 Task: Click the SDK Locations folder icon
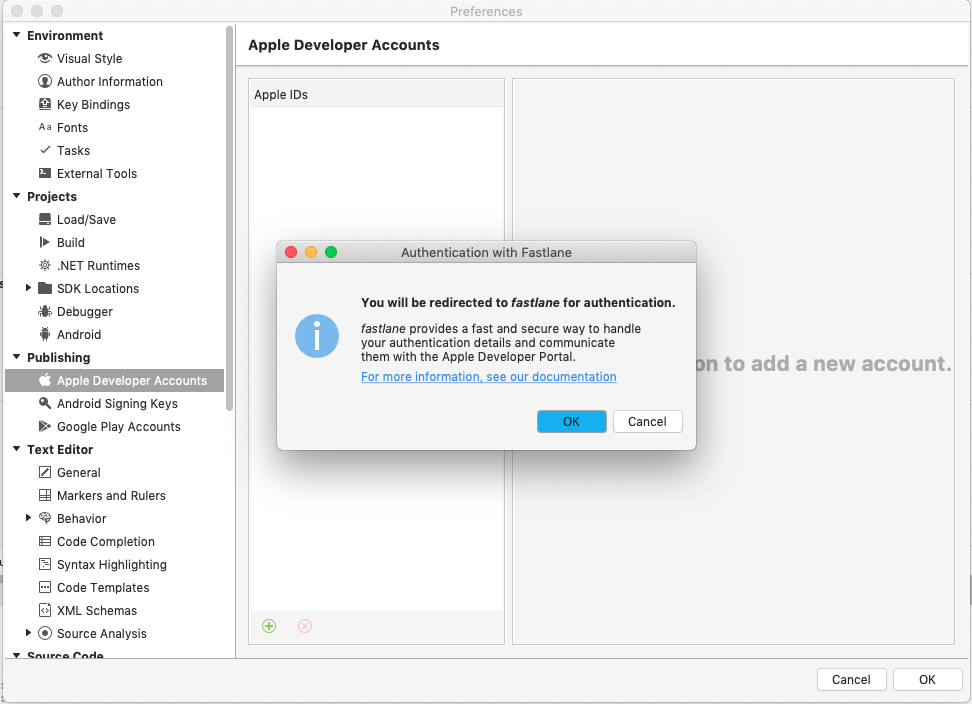point(45,288)
